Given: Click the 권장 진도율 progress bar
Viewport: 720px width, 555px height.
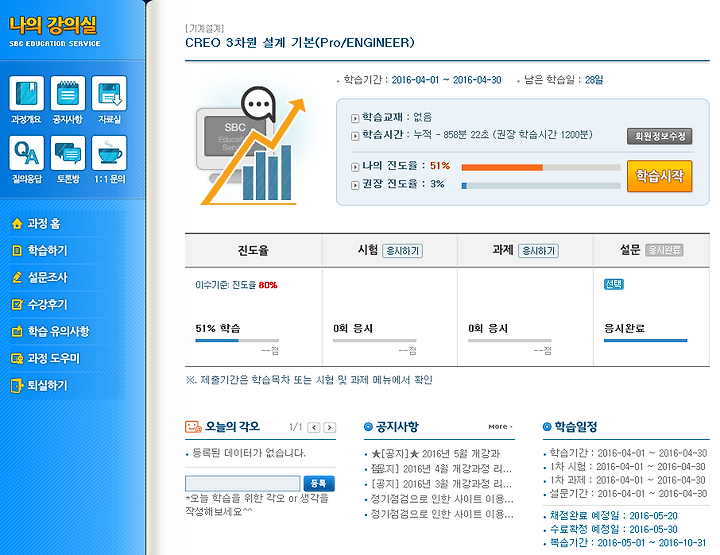Looking at the screenshot, I should click(x=541, y=186).
